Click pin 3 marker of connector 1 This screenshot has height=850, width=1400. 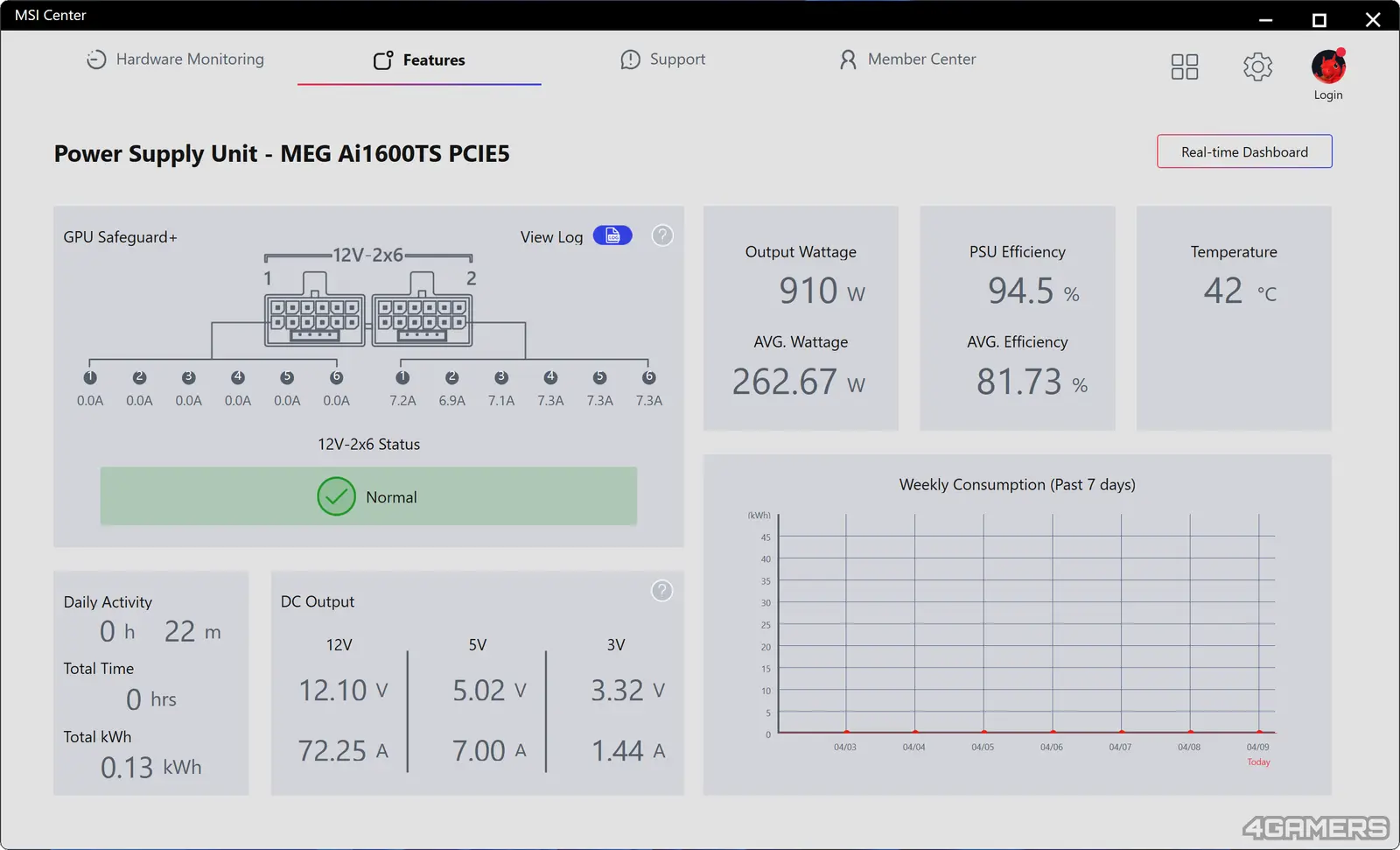pos(189,377)
